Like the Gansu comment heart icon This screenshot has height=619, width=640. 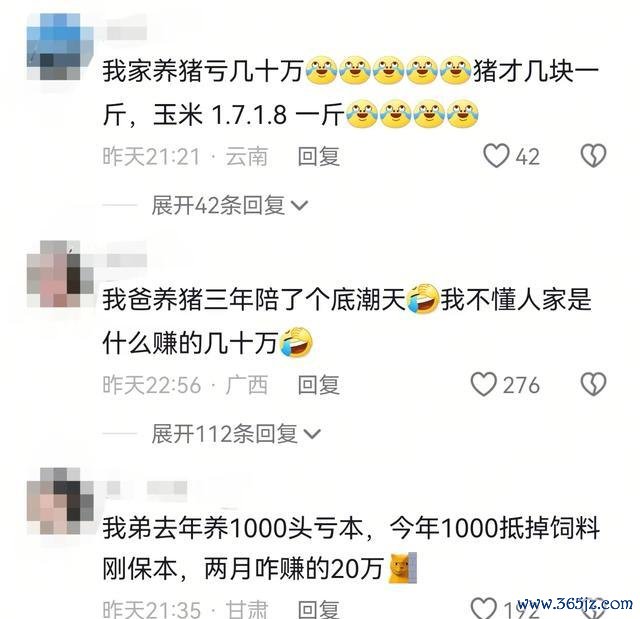pos(484,608)
